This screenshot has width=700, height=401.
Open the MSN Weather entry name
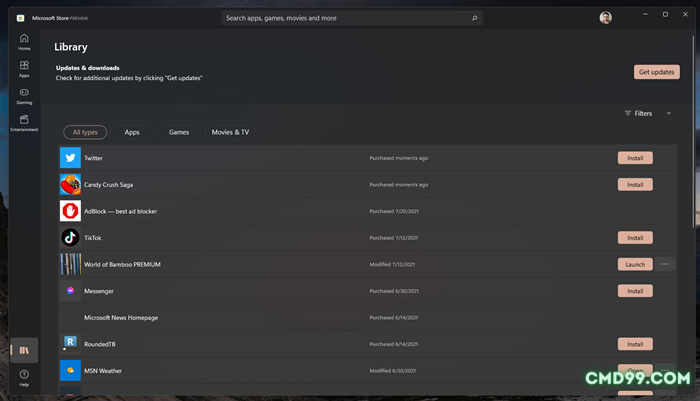click(x=103, y=371)
